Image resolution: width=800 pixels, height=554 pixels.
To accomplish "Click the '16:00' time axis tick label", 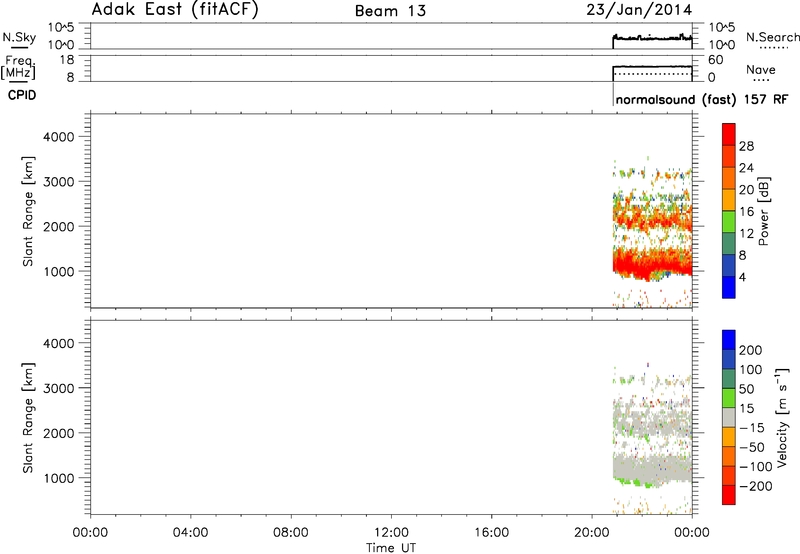I will point(491,533).
